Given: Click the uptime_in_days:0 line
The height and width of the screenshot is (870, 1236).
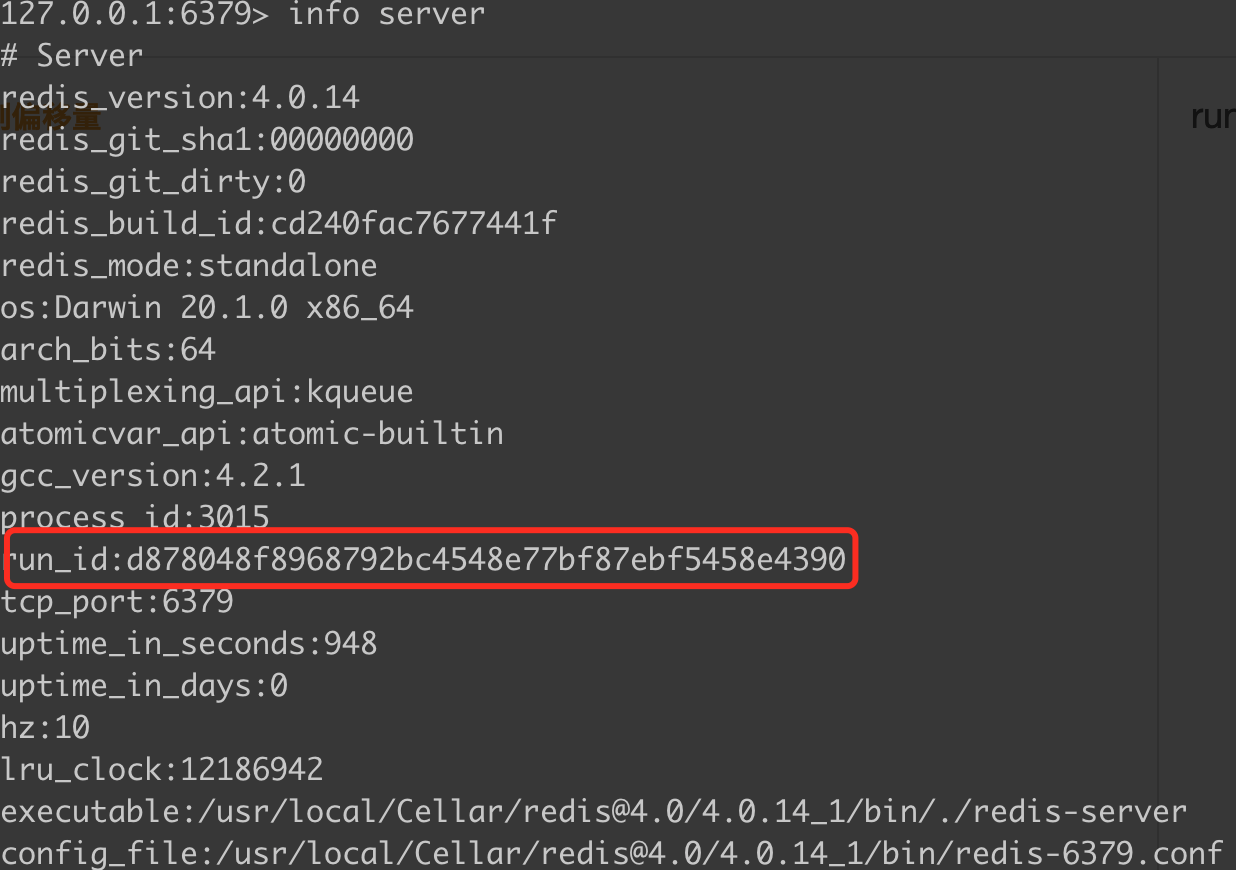Looking at the screenshot, I should pos(144,685).
